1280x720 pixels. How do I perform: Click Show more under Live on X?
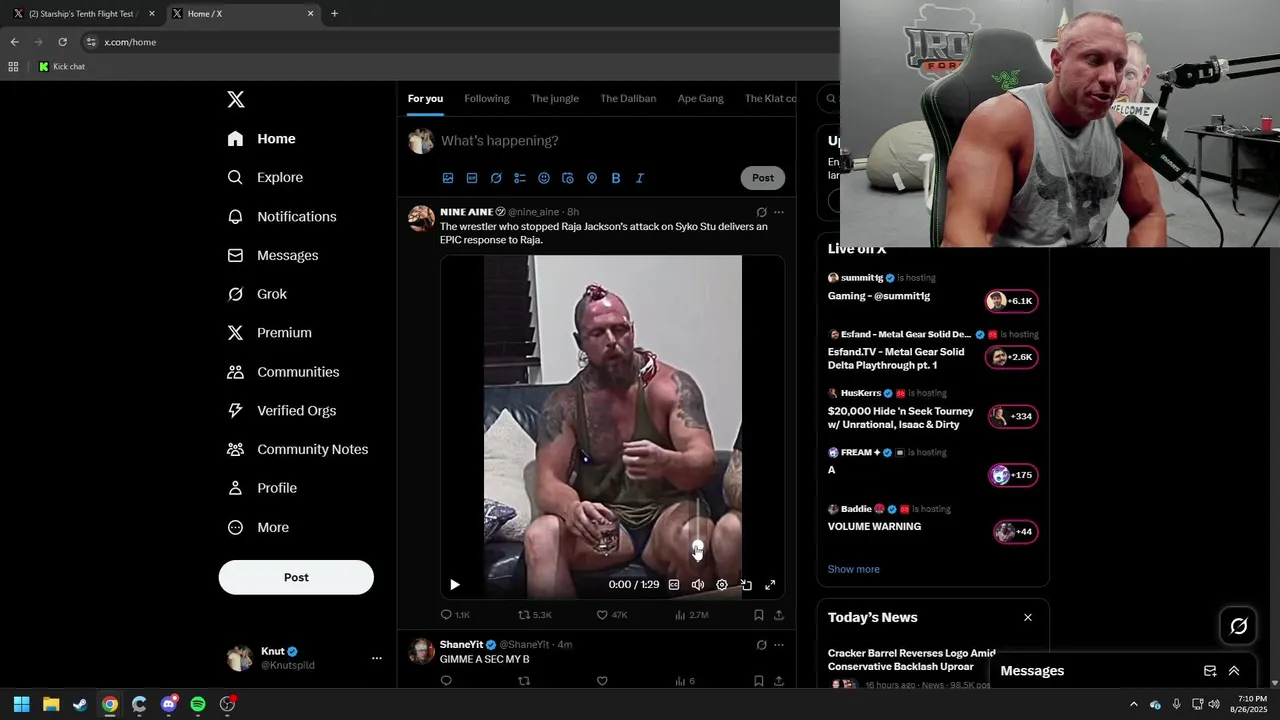[854, 569]
